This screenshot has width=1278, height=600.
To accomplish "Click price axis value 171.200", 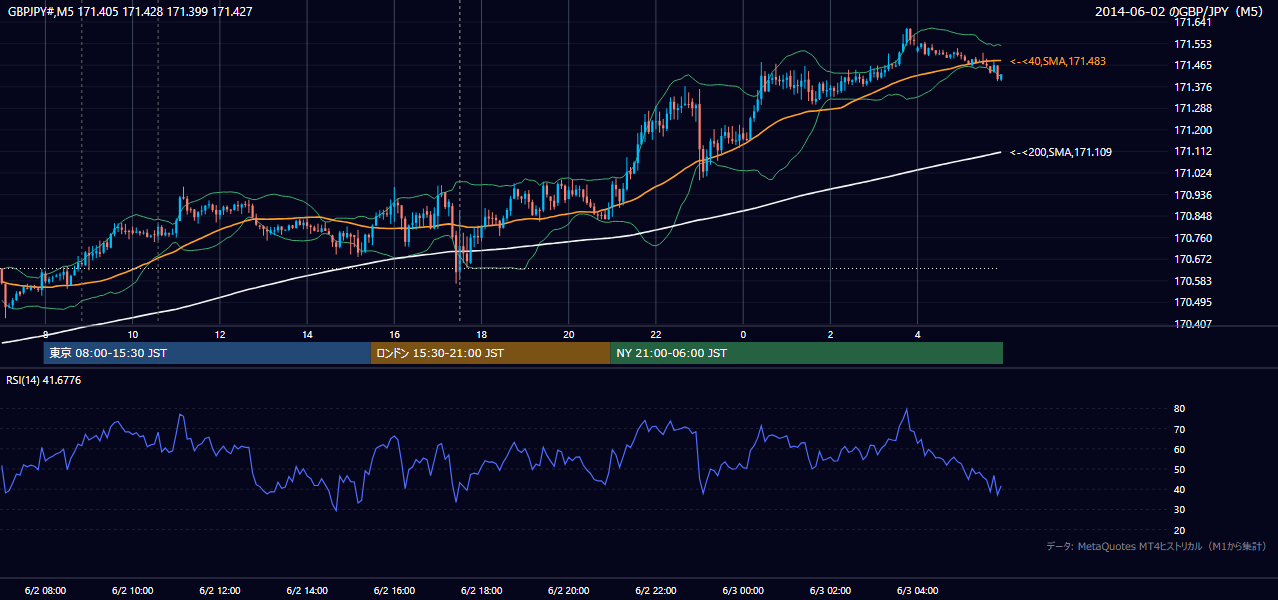I will tap(1193, 130).
